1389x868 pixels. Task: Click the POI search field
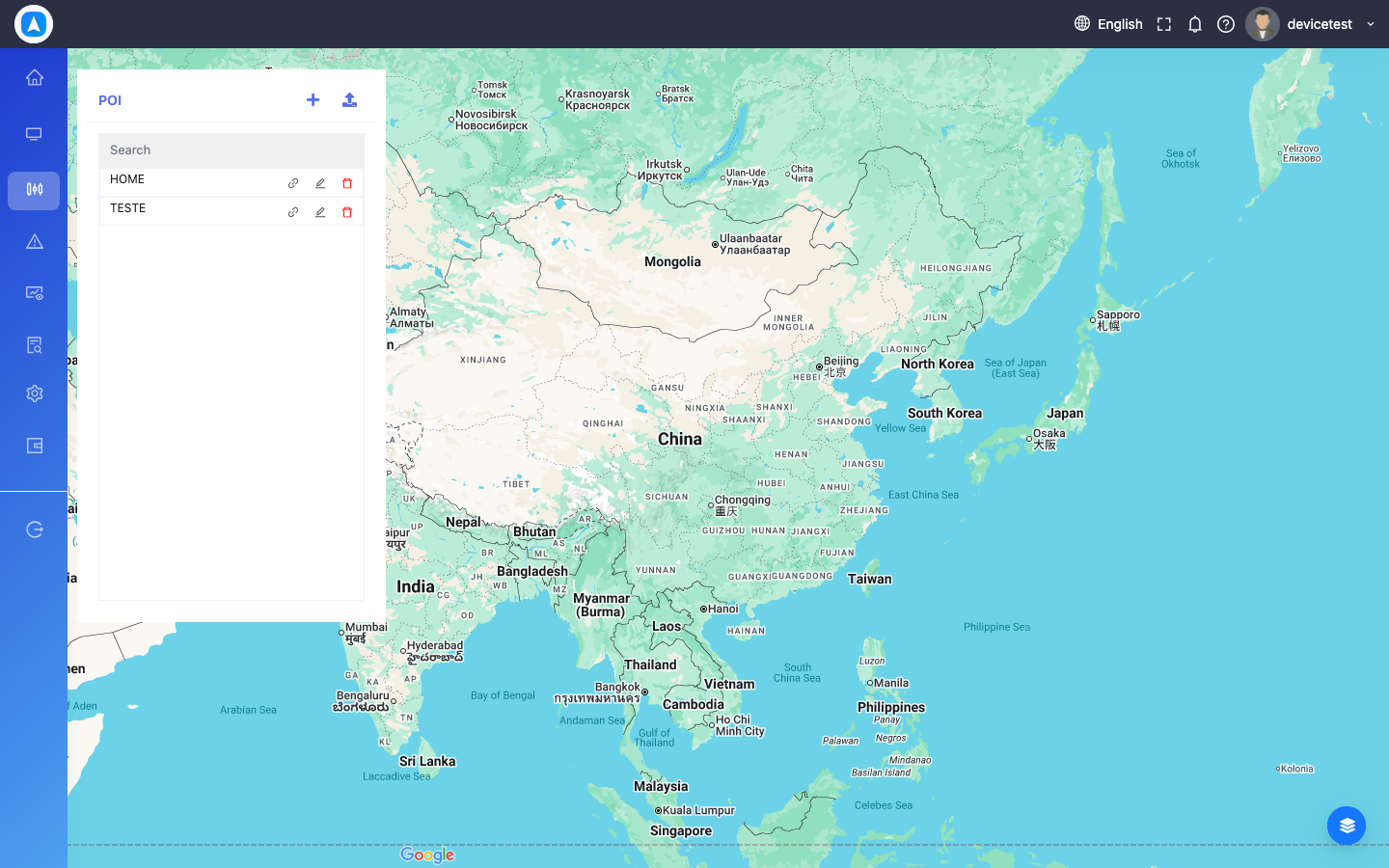(x=231, y=150)
